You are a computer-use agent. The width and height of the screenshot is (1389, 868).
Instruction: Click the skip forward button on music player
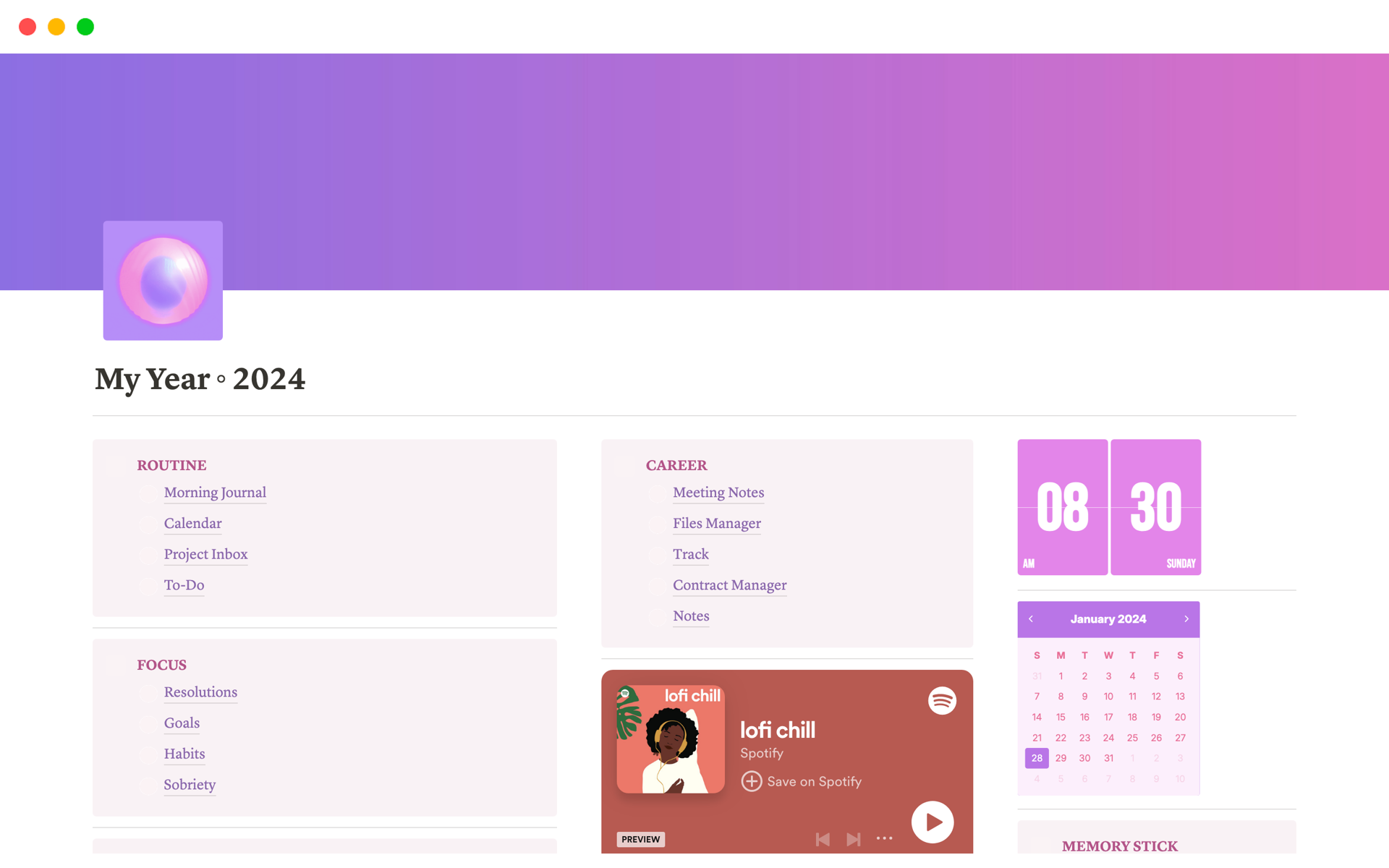pyautogui.click(x=854, y=839)
